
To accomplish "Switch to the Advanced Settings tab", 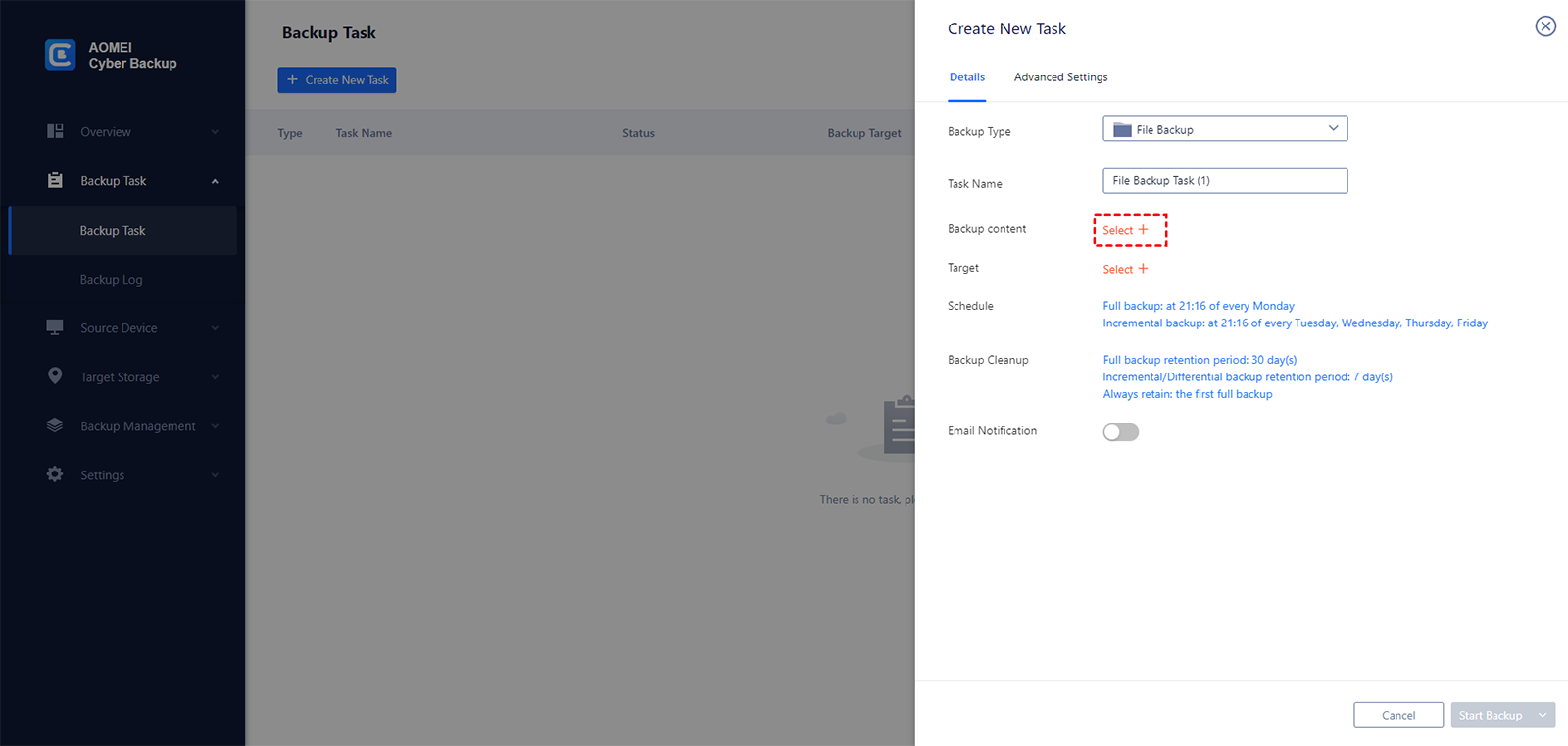I will pos(1060,77).
